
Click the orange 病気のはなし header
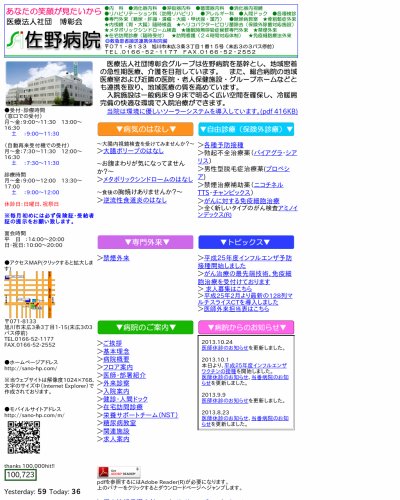pos(145,129)
